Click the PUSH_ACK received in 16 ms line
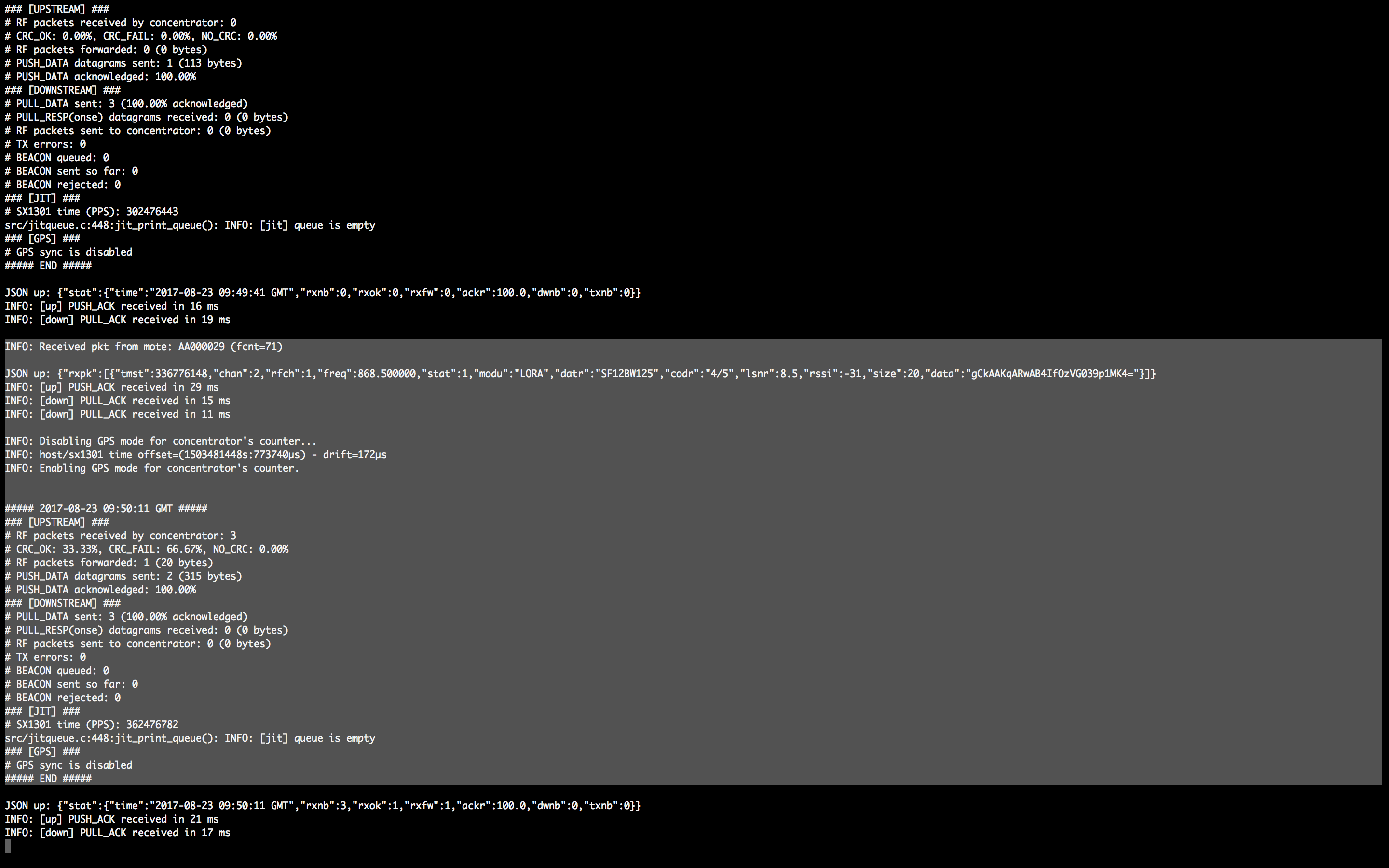1389x868 pixels. [x=112, y=306]
